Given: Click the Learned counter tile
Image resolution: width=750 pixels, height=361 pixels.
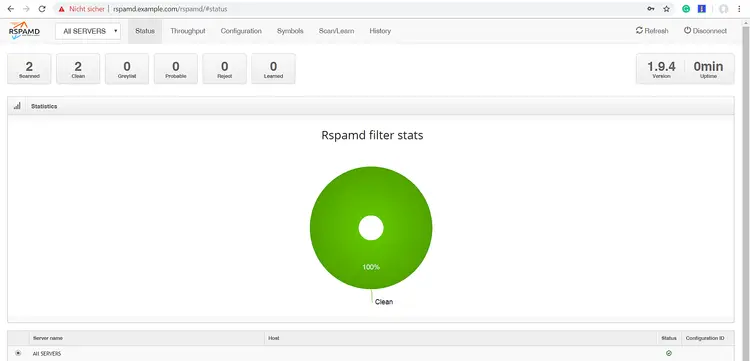Looking at the screenshot, I should point(273,69).
